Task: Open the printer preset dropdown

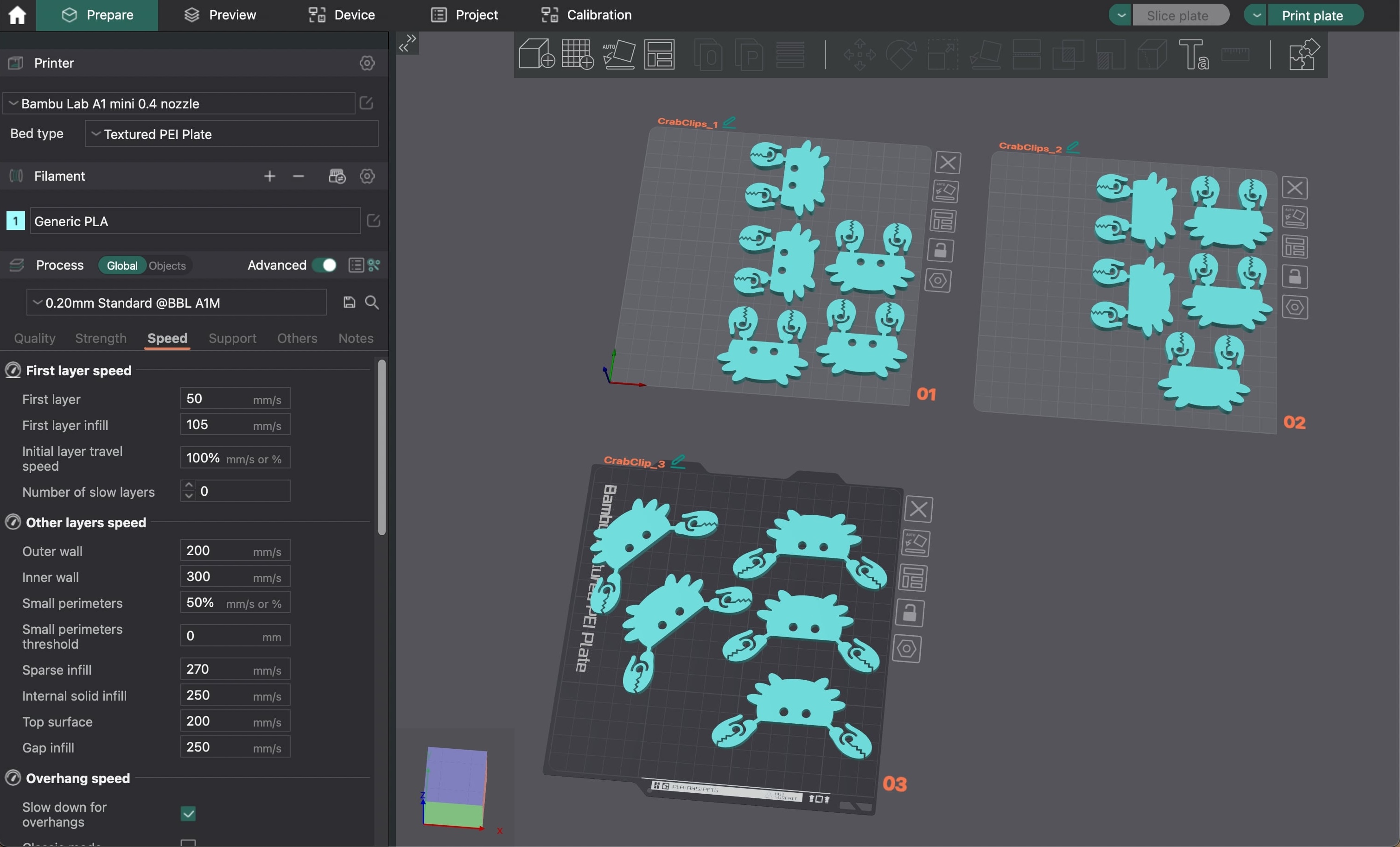Action: pos(179,103)
